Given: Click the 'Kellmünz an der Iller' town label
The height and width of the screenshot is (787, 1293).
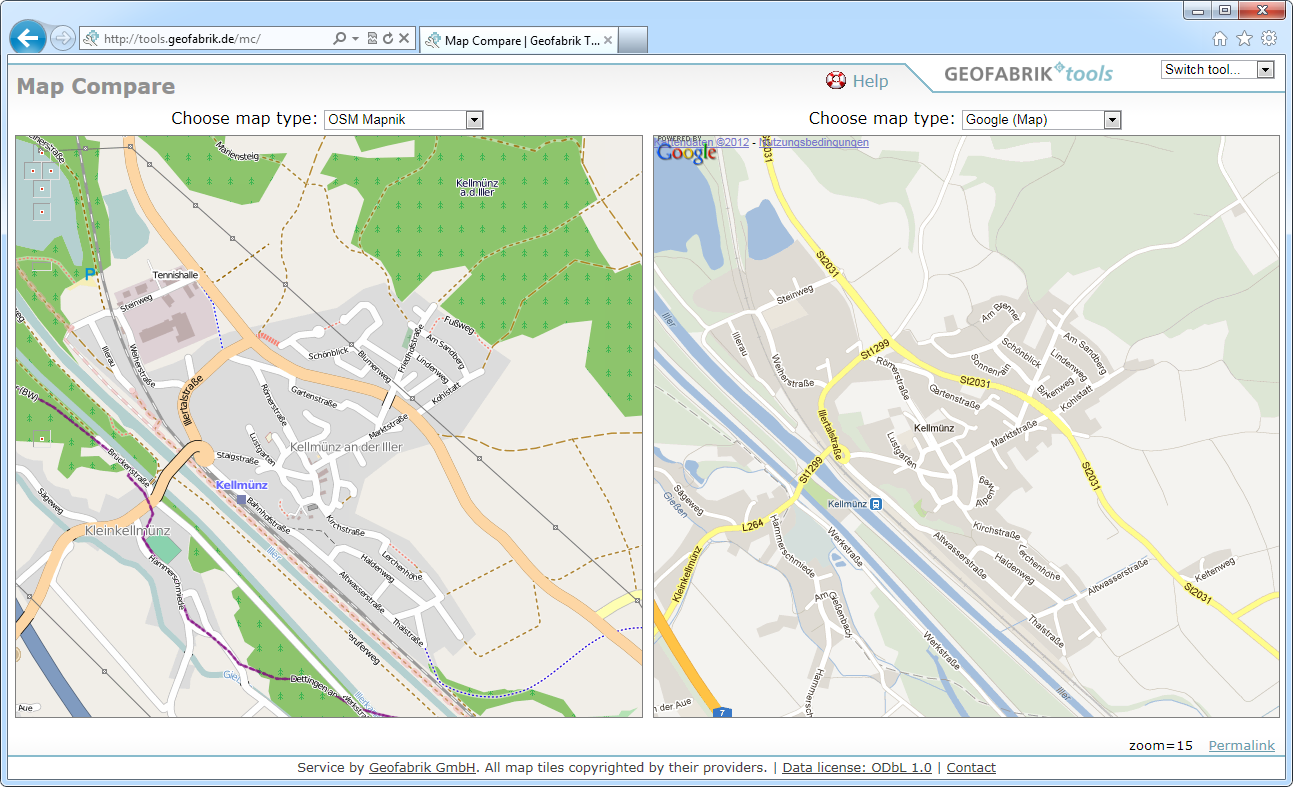Looking at the screenshot, I should pos(346,447).
